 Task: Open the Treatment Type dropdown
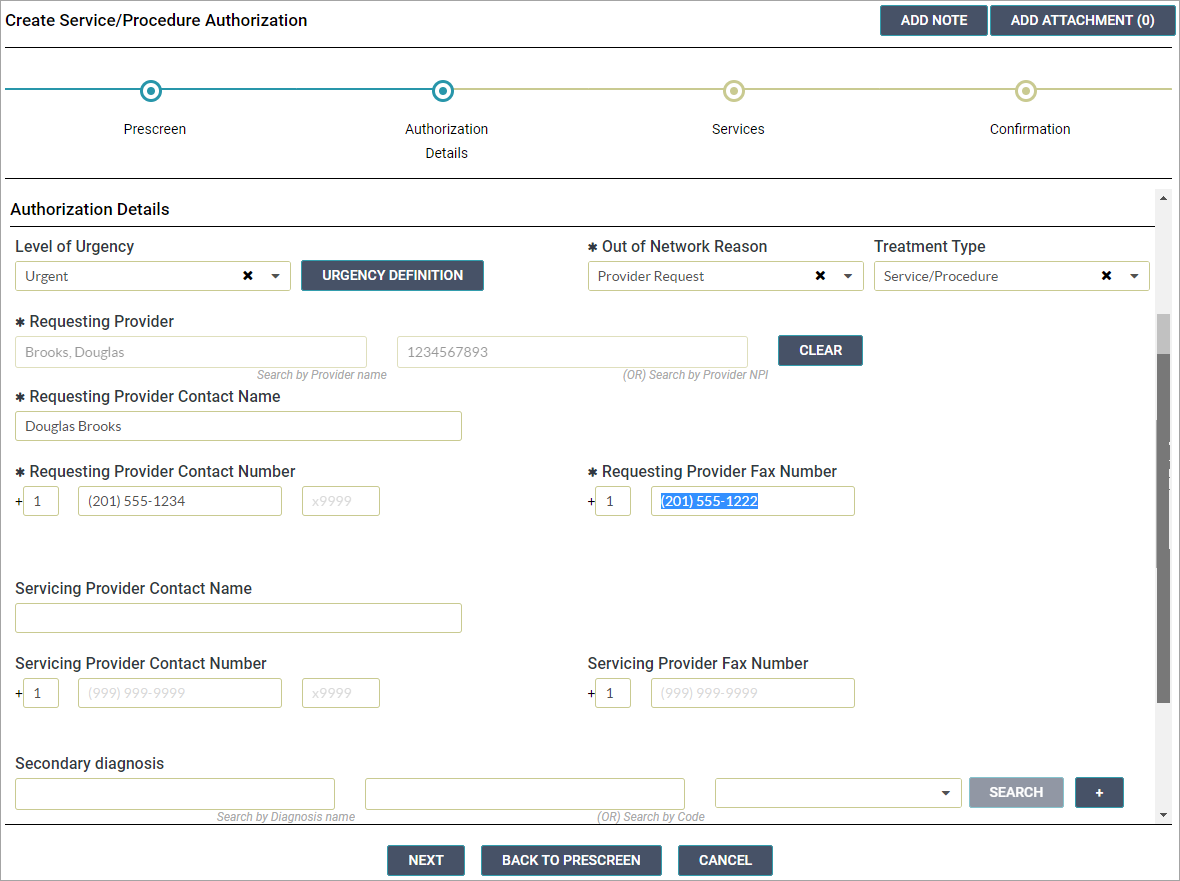click(x=1134, y=276)
